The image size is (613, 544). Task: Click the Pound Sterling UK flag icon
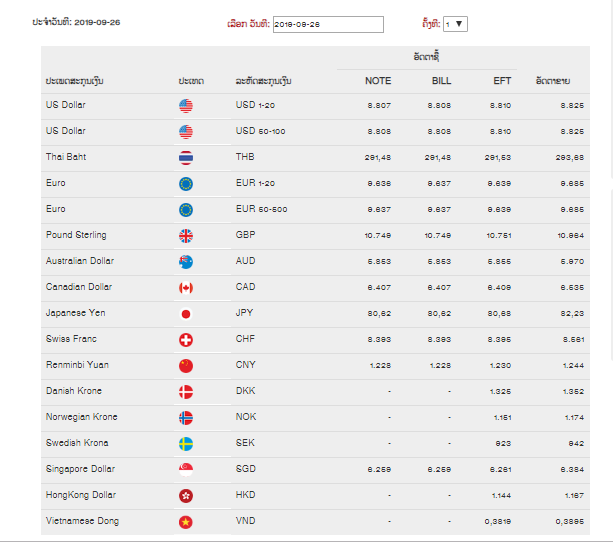186,236
